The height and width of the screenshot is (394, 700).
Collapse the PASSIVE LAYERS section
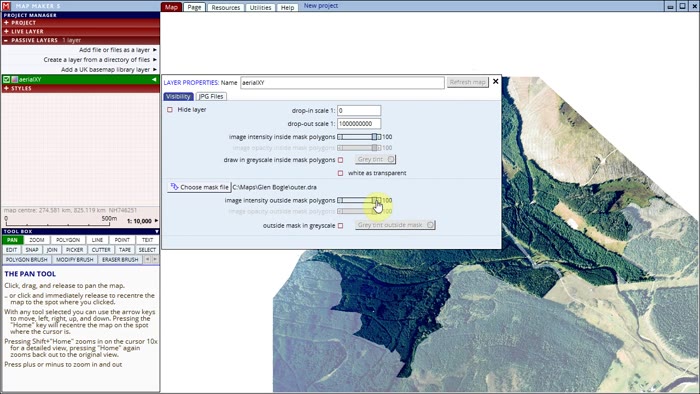(80, 40)
